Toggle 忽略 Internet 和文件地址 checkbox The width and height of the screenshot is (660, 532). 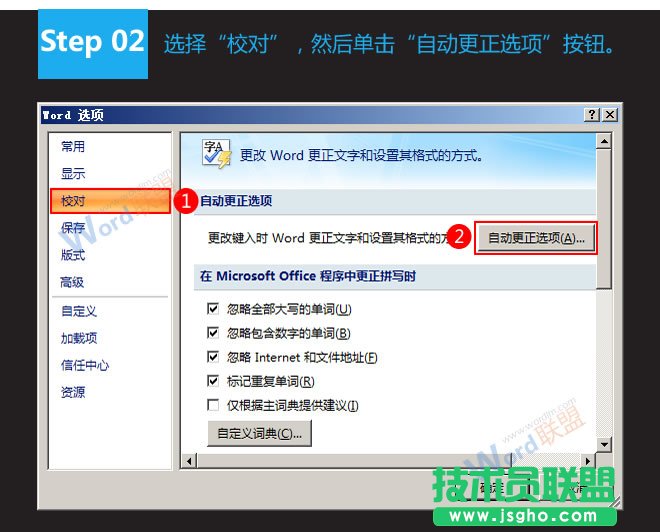[212, 357]
